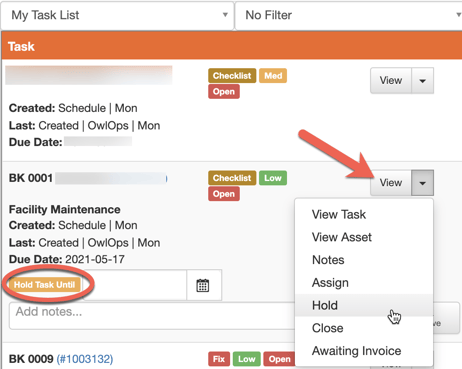Click the hold-until date input field
The height and width of the screenshot is (369, 462).
135,285
